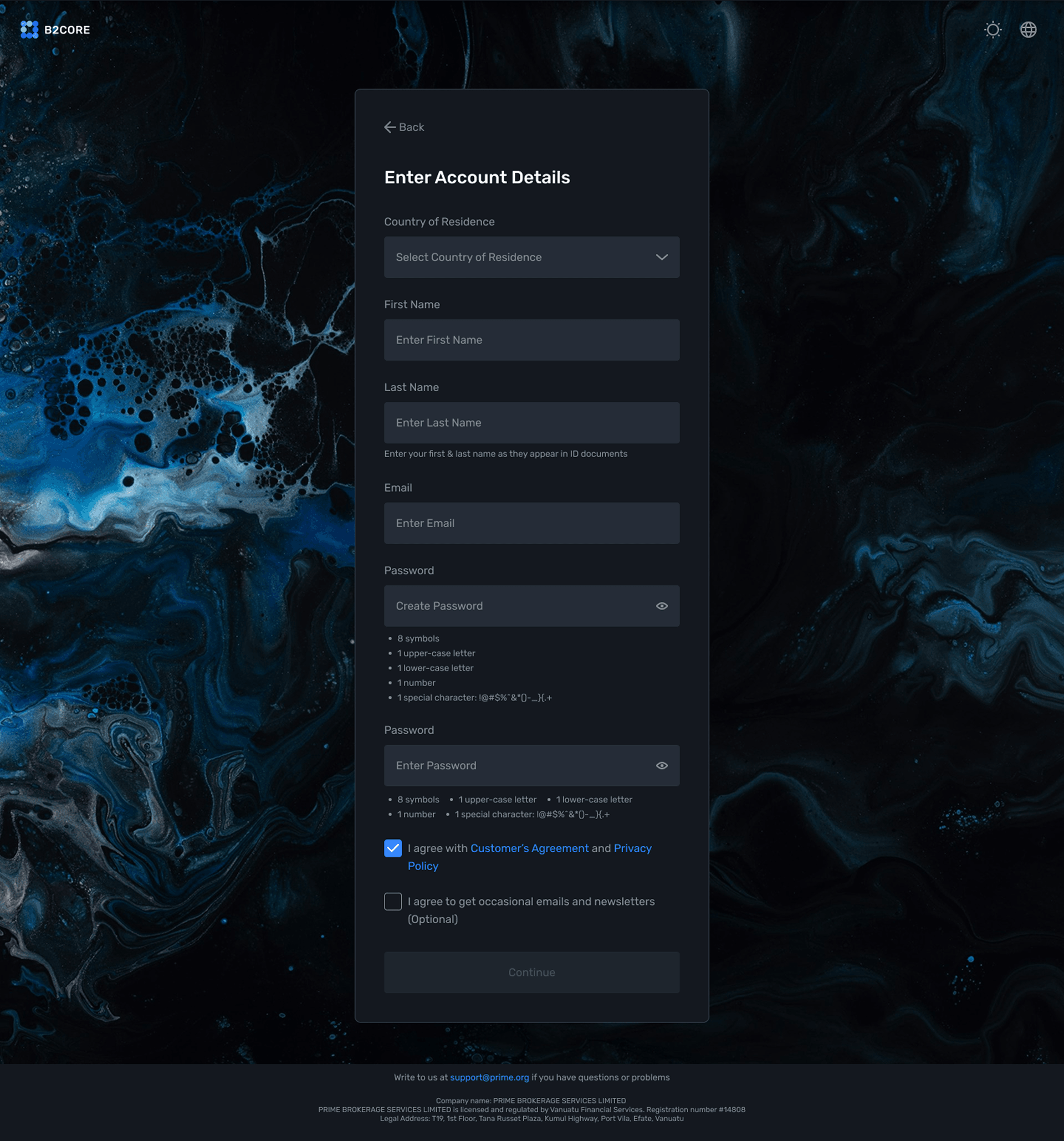The height and width of the screenshot is (1141, 1064).
Task: Go back using the Back arrow
Action: (404, 127)
